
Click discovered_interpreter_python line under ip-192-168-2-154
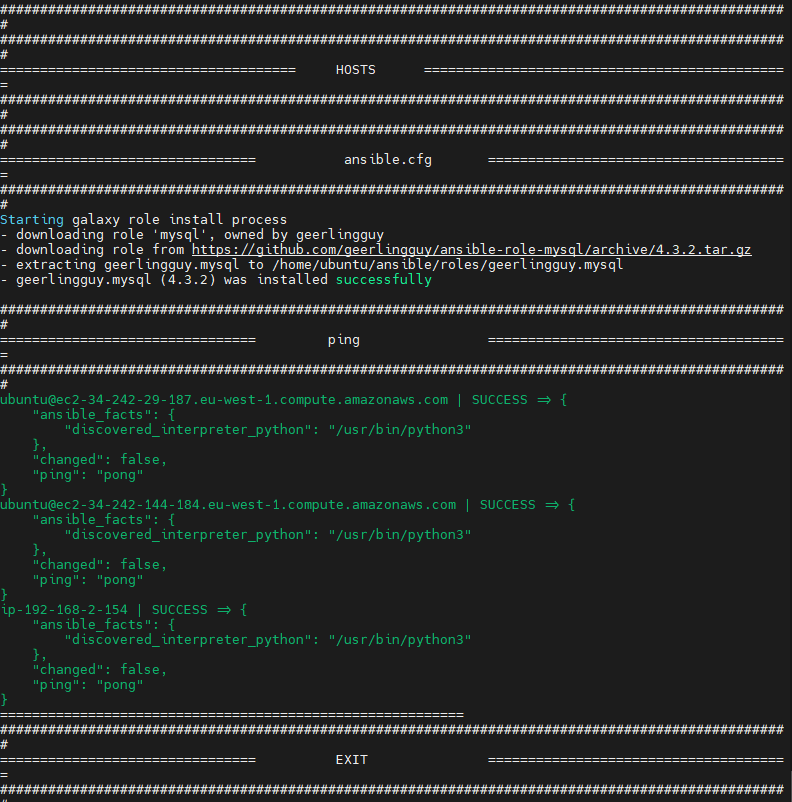(268, 640)
